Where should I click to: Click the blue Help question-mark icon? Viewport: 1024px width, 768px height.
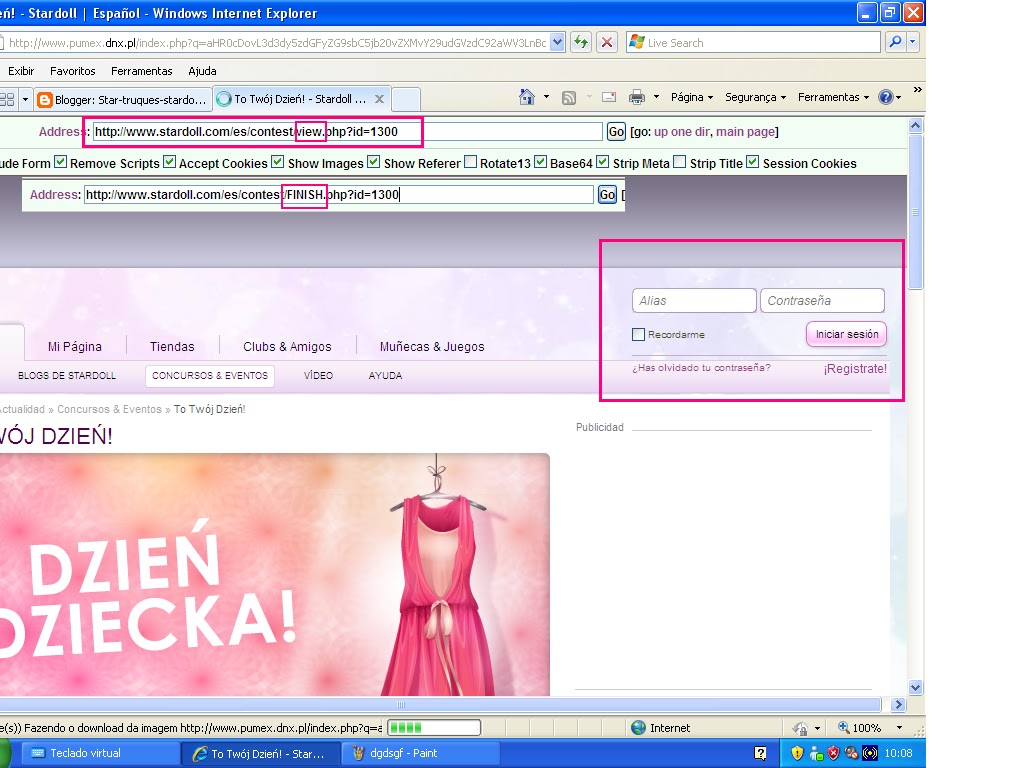tap(886, 97)
